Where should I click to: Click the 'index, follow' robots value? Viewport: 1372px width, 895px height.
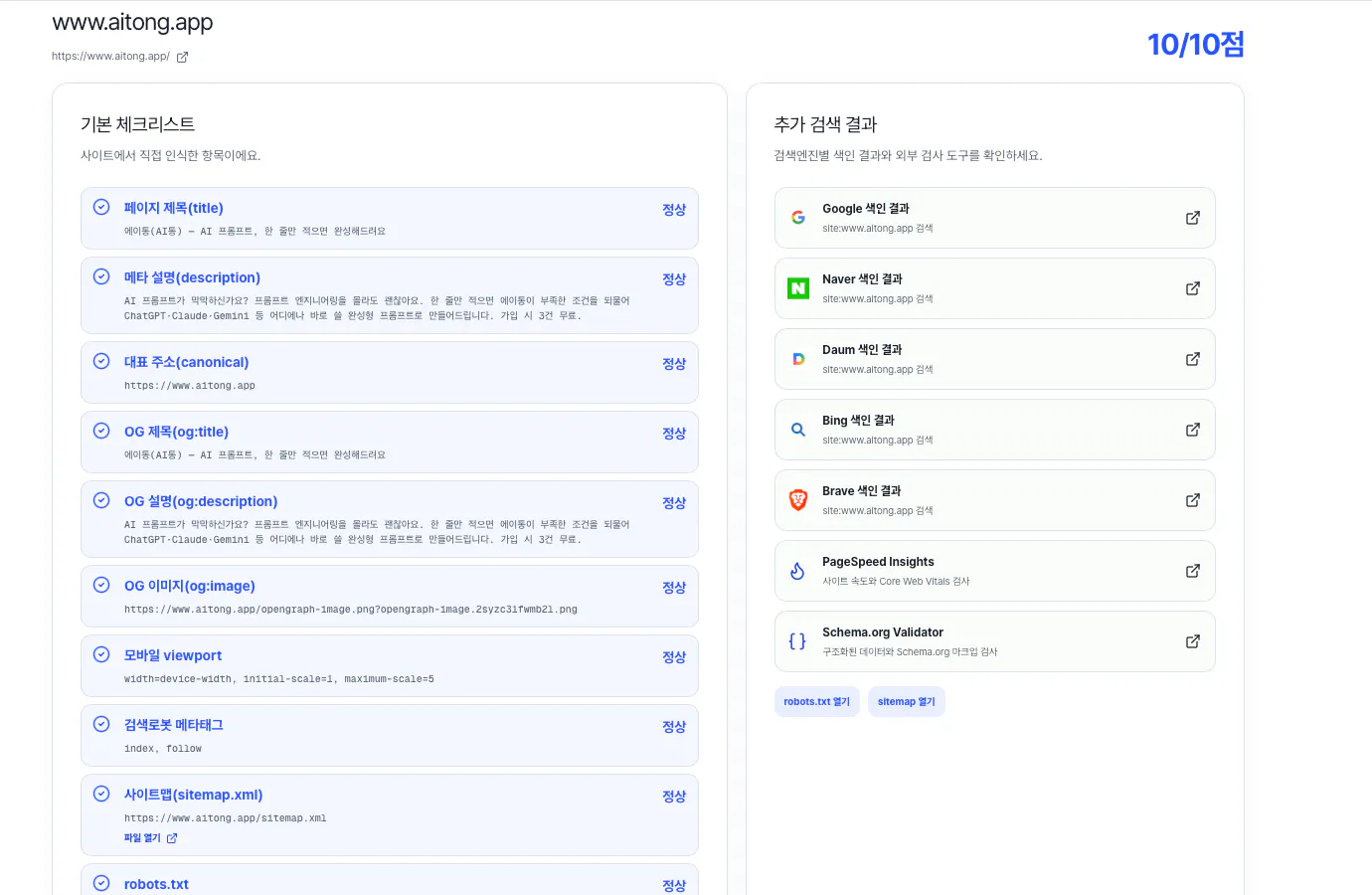163,749
